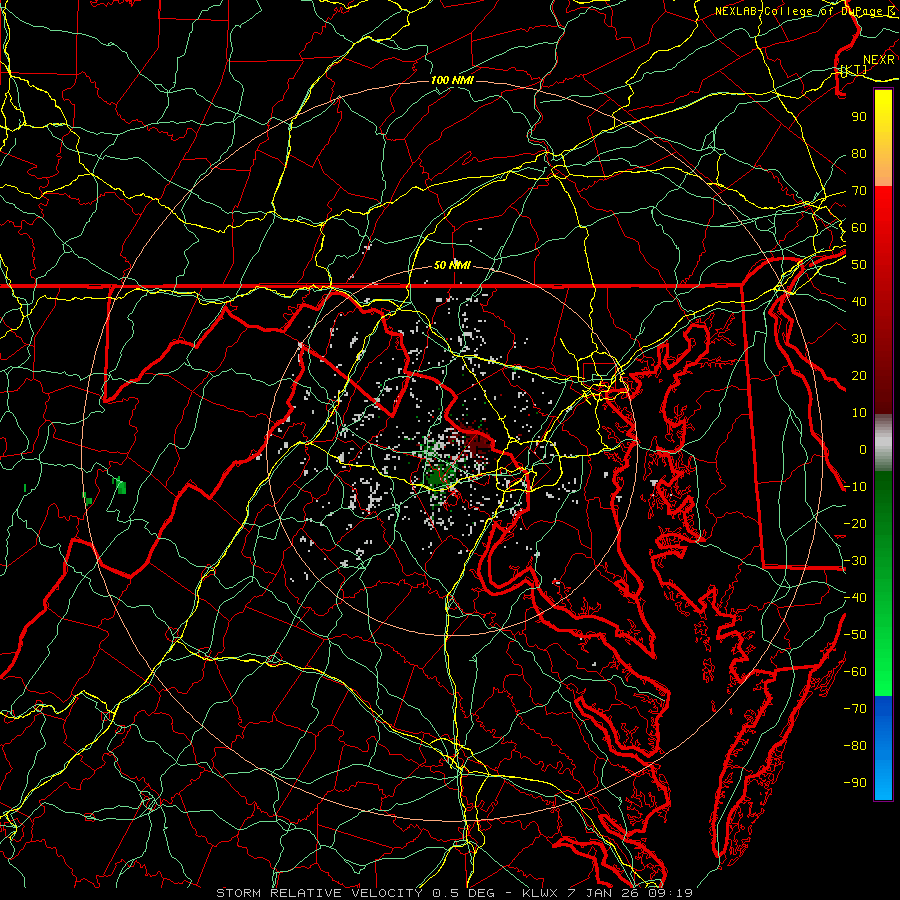
Task: Click the "50 NMI" range ring label
Action: tap(452, 265)
